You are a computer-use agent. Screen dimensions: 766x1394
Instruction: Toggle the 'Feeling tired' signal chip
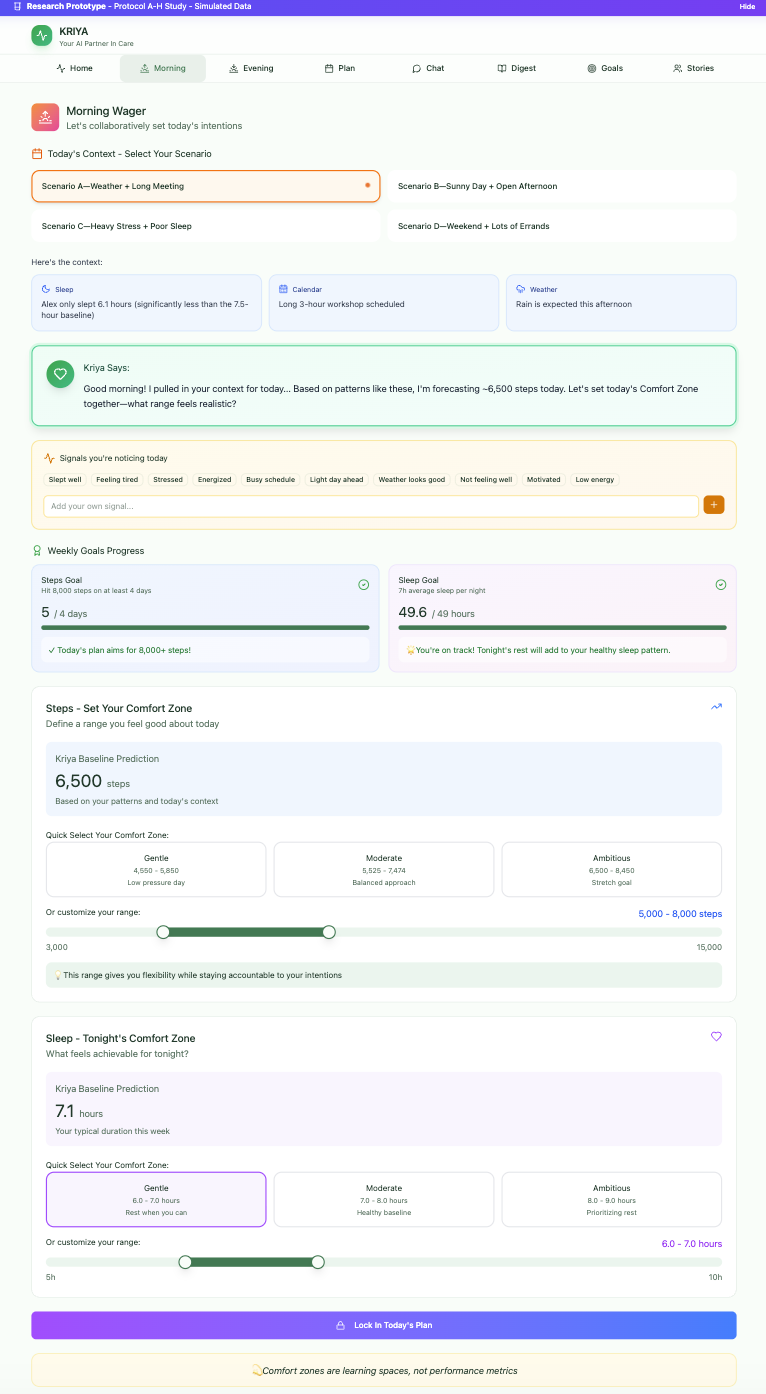click(117, 480)
